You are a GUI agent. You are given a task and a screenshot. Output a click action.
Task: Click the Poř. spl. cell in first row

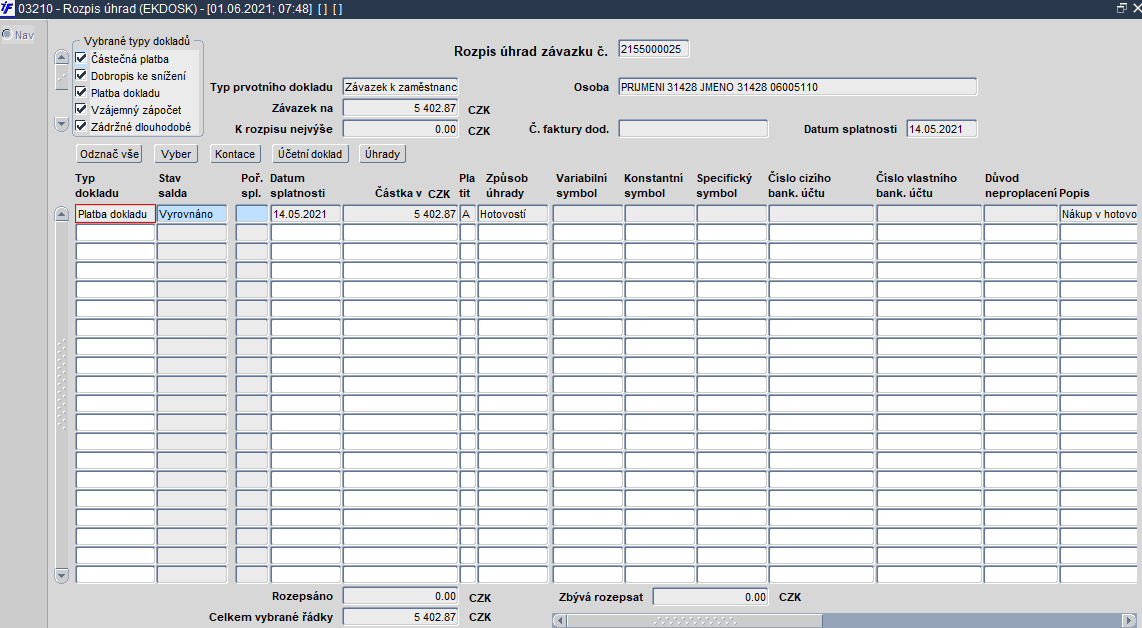[252, 214]
